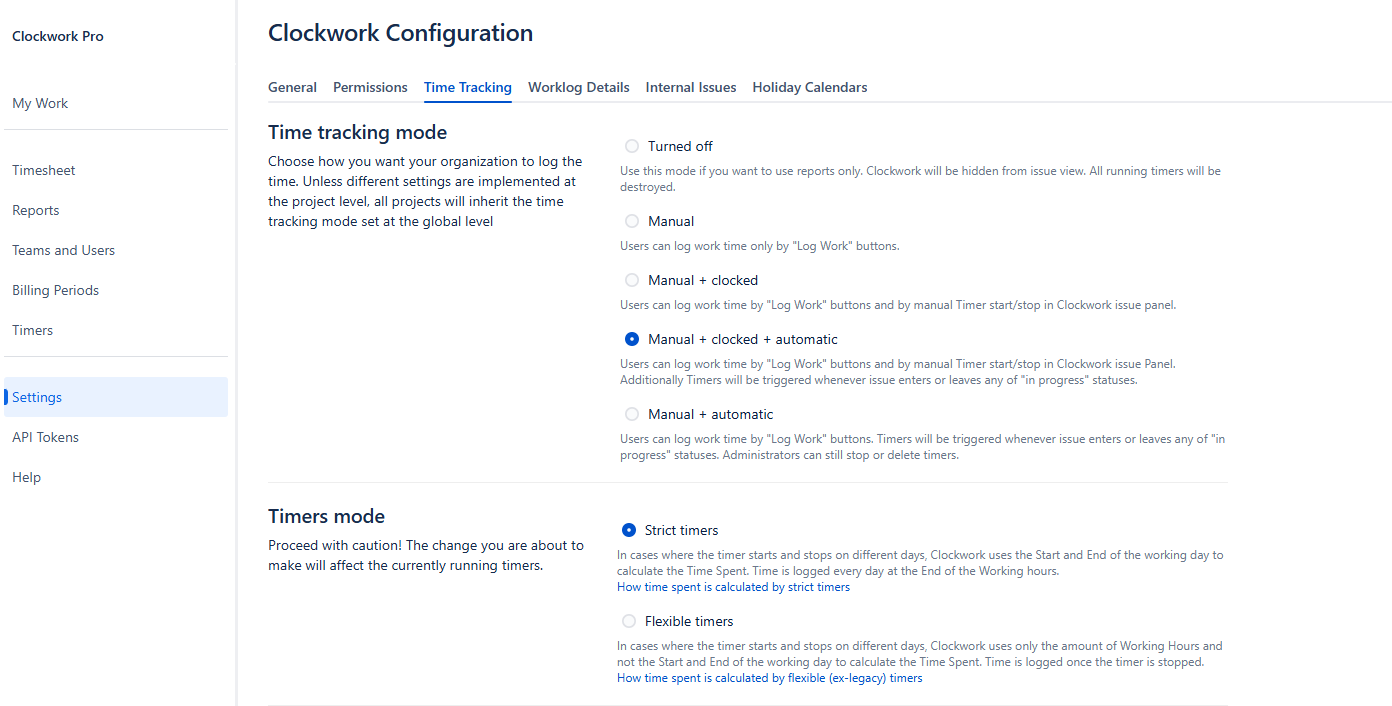Select the Turned off radio button
Viewport: 1392px width, 706px height.
(x=632, y=146)
